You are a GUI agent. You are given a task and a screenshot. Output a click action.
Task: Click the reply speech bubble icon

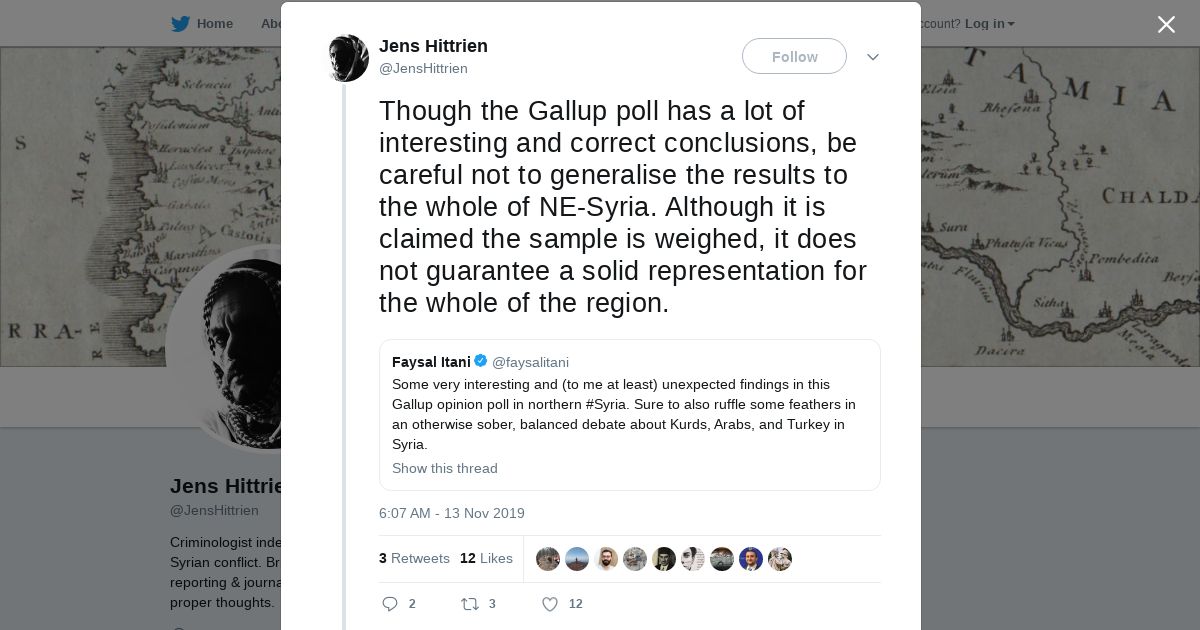pyautogui.click(x=390, y=604)
